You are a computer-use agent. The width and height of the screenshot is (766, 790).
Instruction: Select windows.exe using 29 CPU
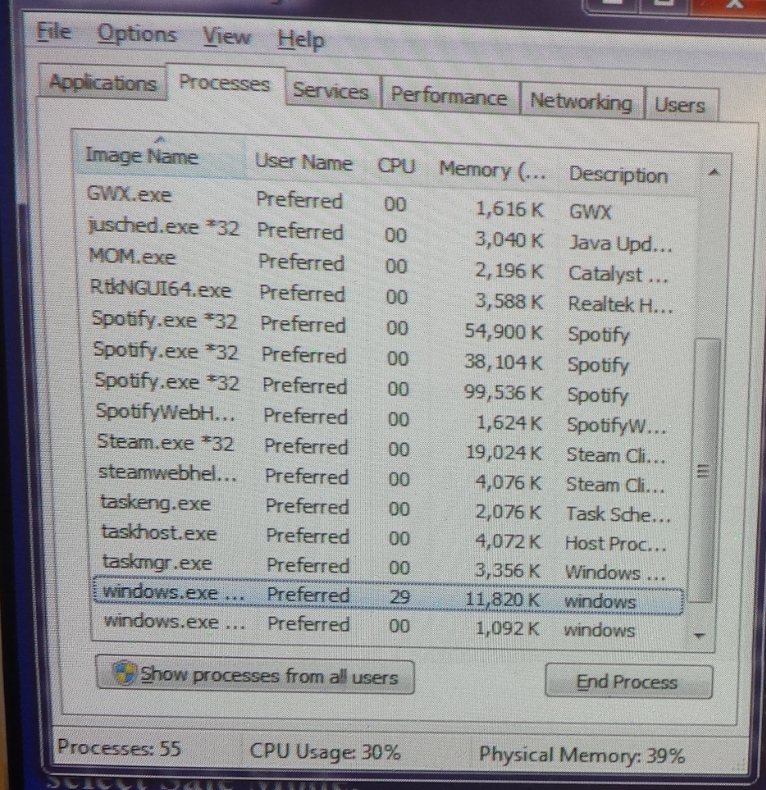pos(388,597)
